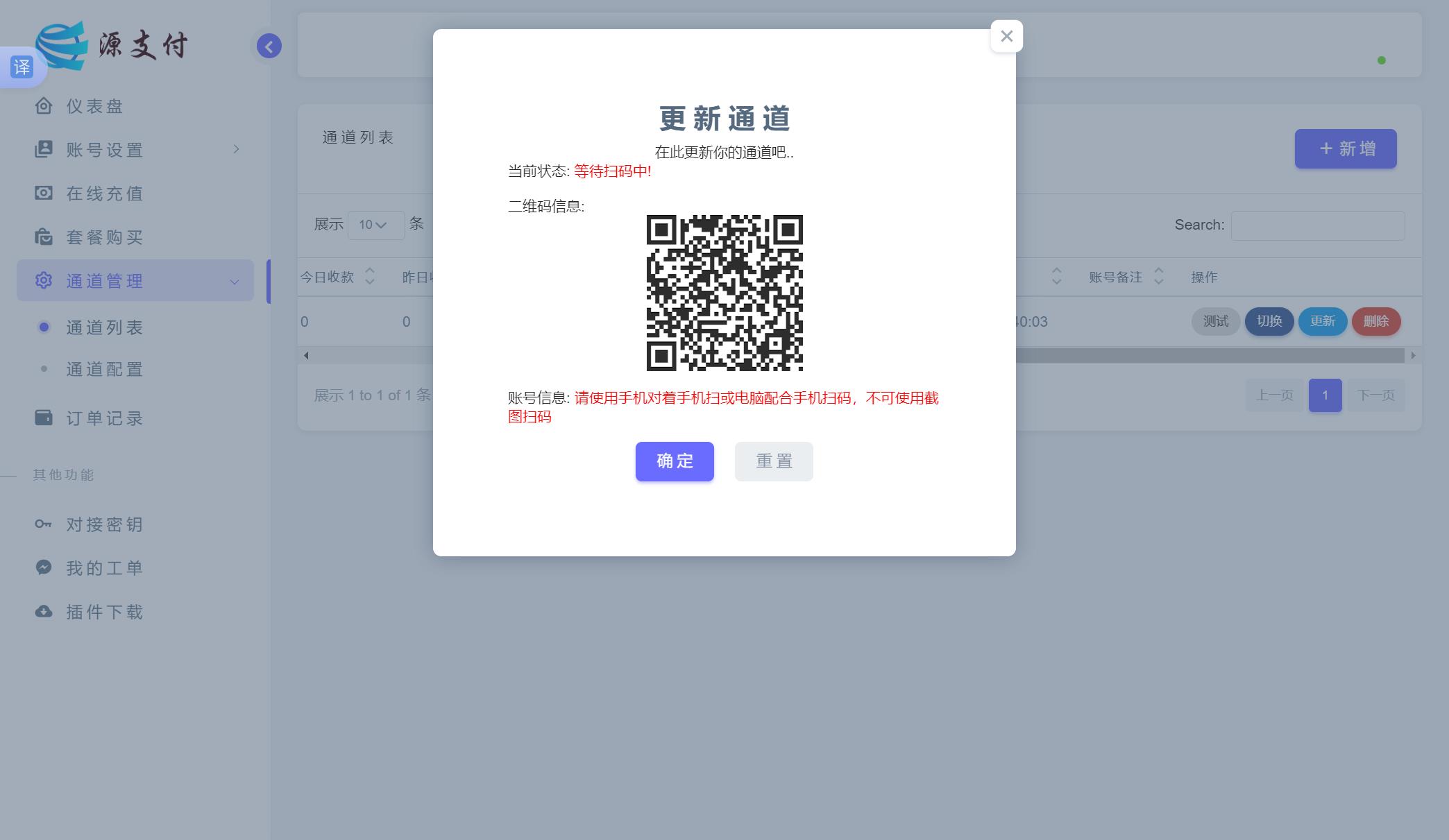The image size is (1449, 840).
Task: Open my tickets (我的工单) chat icon
Action: pyautogui.click(x=44, y=567)
